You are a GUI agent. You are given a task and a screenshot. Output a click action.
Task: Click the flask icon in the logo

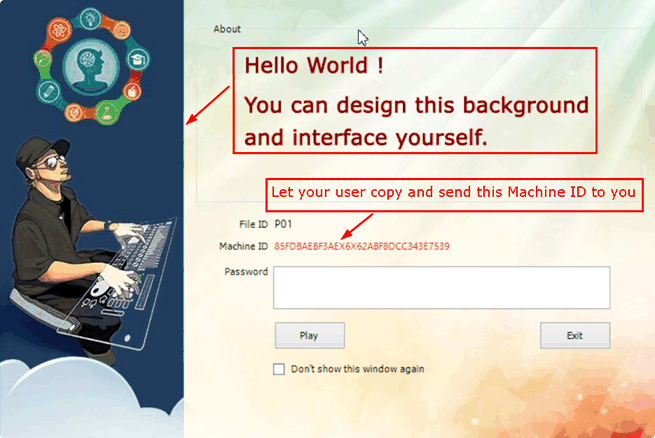point(107,113)
